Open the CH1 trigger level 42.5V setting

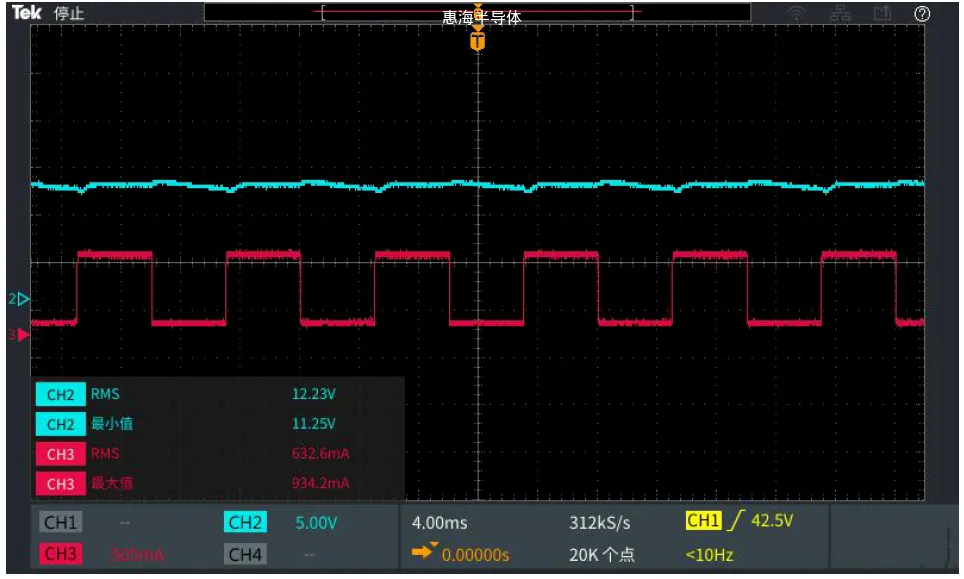(x=772, y=521)
